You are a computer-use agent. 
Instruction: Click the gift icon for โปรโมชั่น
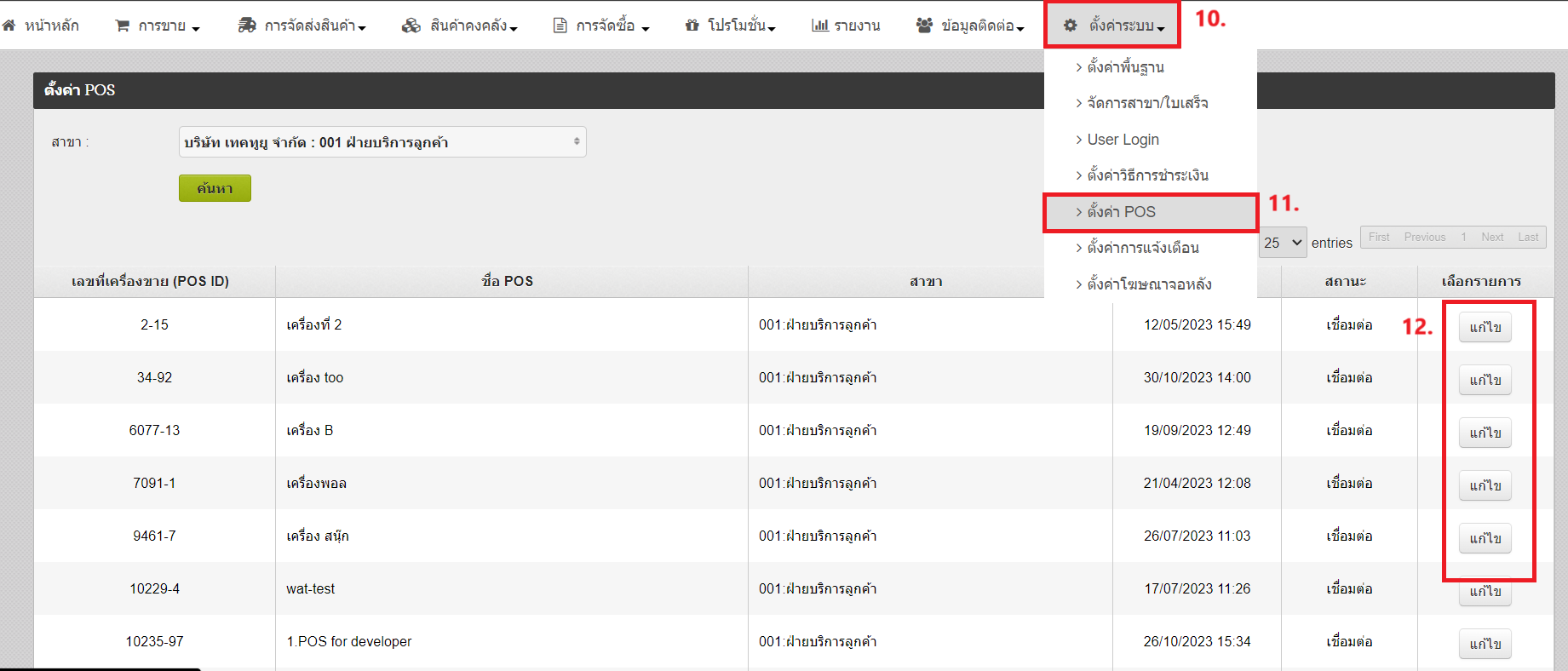coord(692,26)
